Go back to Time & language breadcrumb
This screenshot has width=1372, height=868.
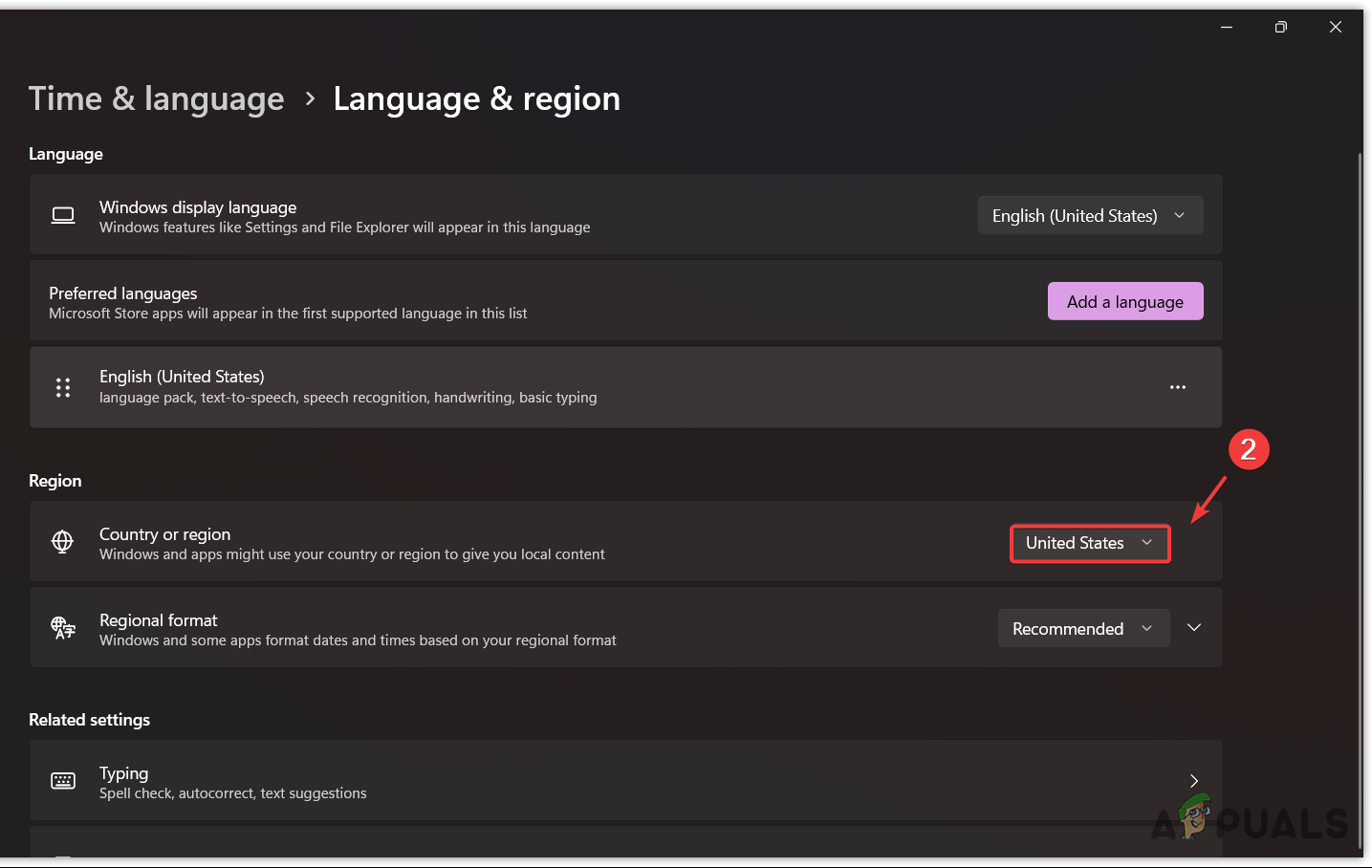click(x=157, y=98)
